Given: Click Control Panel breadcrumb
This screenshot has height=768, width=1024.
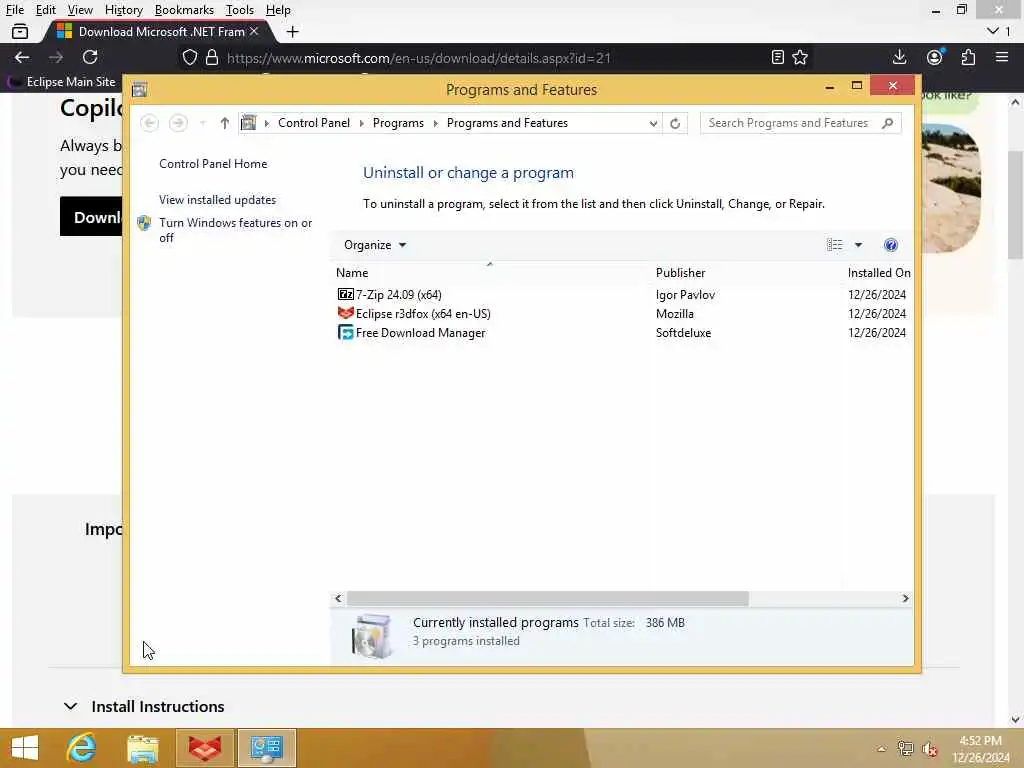Looking at the screenshot, I should pos(313,123).
